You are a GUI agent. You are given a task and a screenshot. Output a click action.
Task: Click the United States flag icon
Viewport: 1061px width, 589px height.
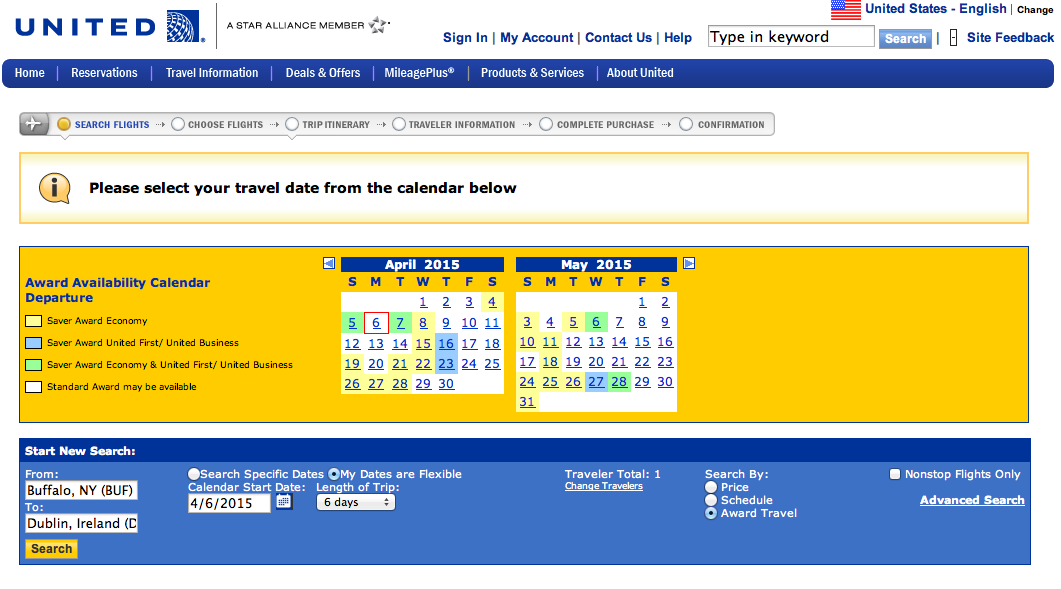point(845,10)
